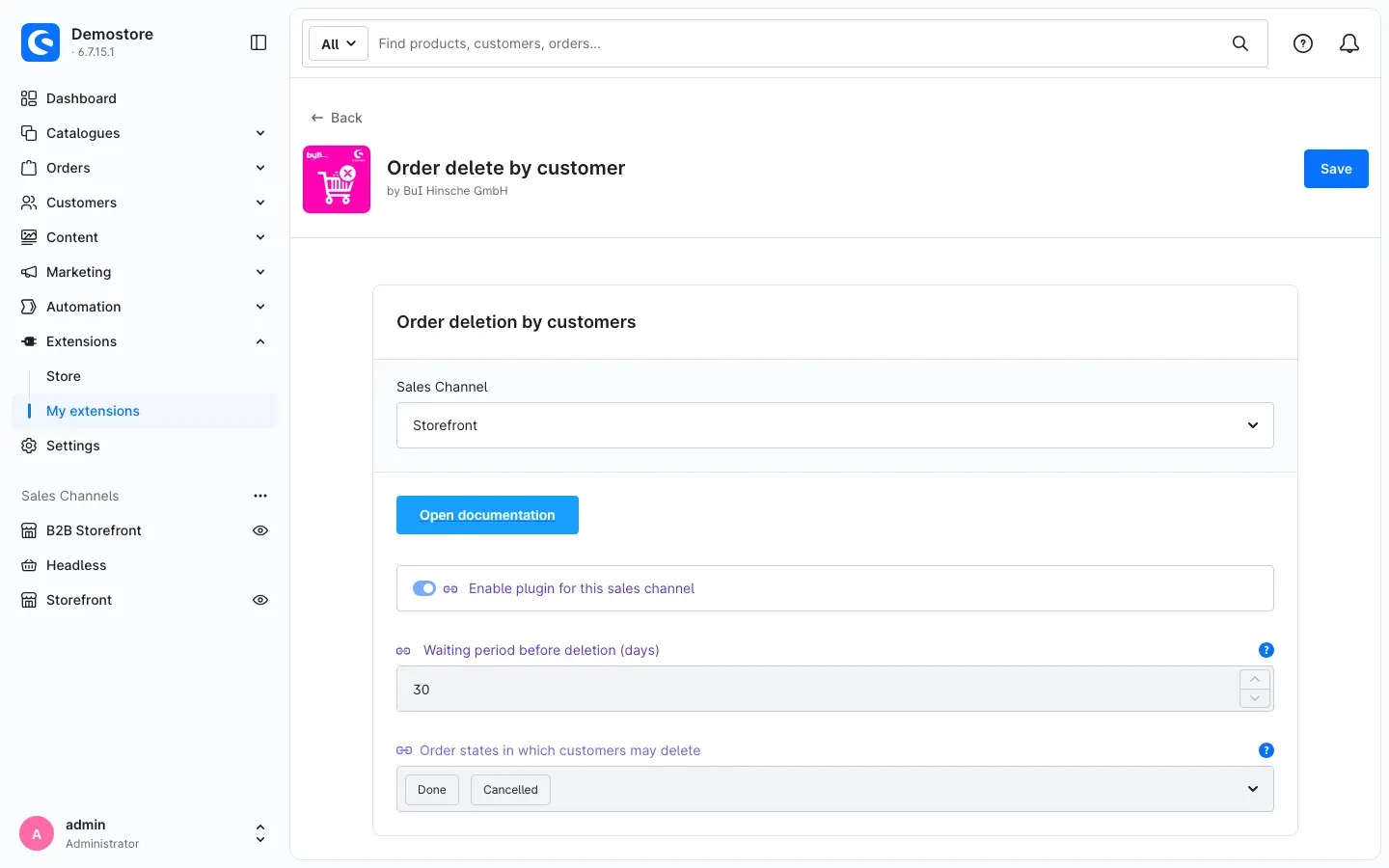Open the All search filter dropdown
This screenshot has height=868, width=1389.
click(339, 43)
